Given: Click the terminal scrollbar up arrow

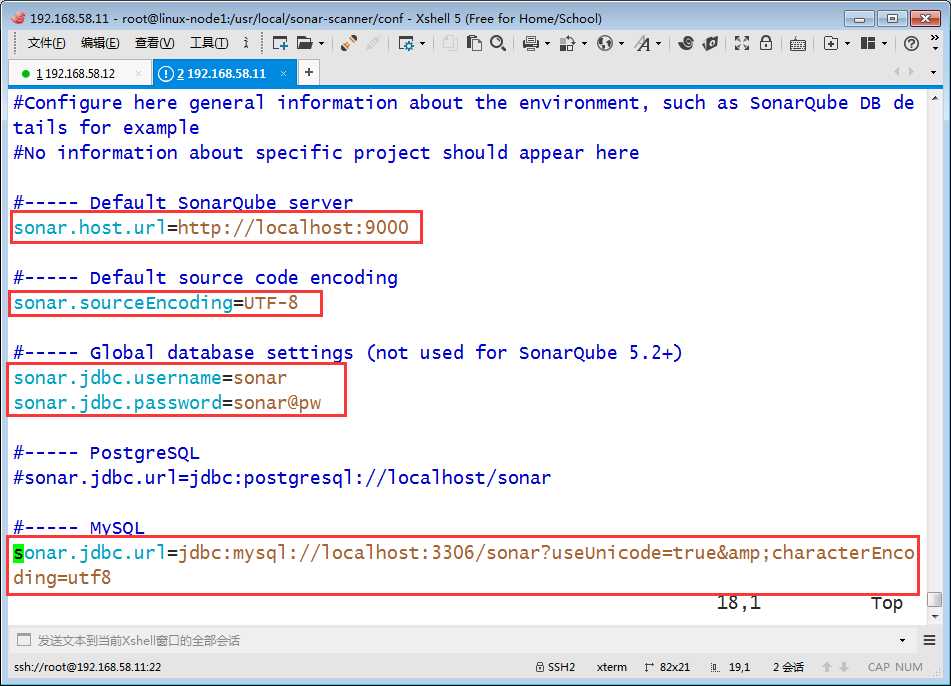Looking at the screenshot, I should tap(935, 98).
